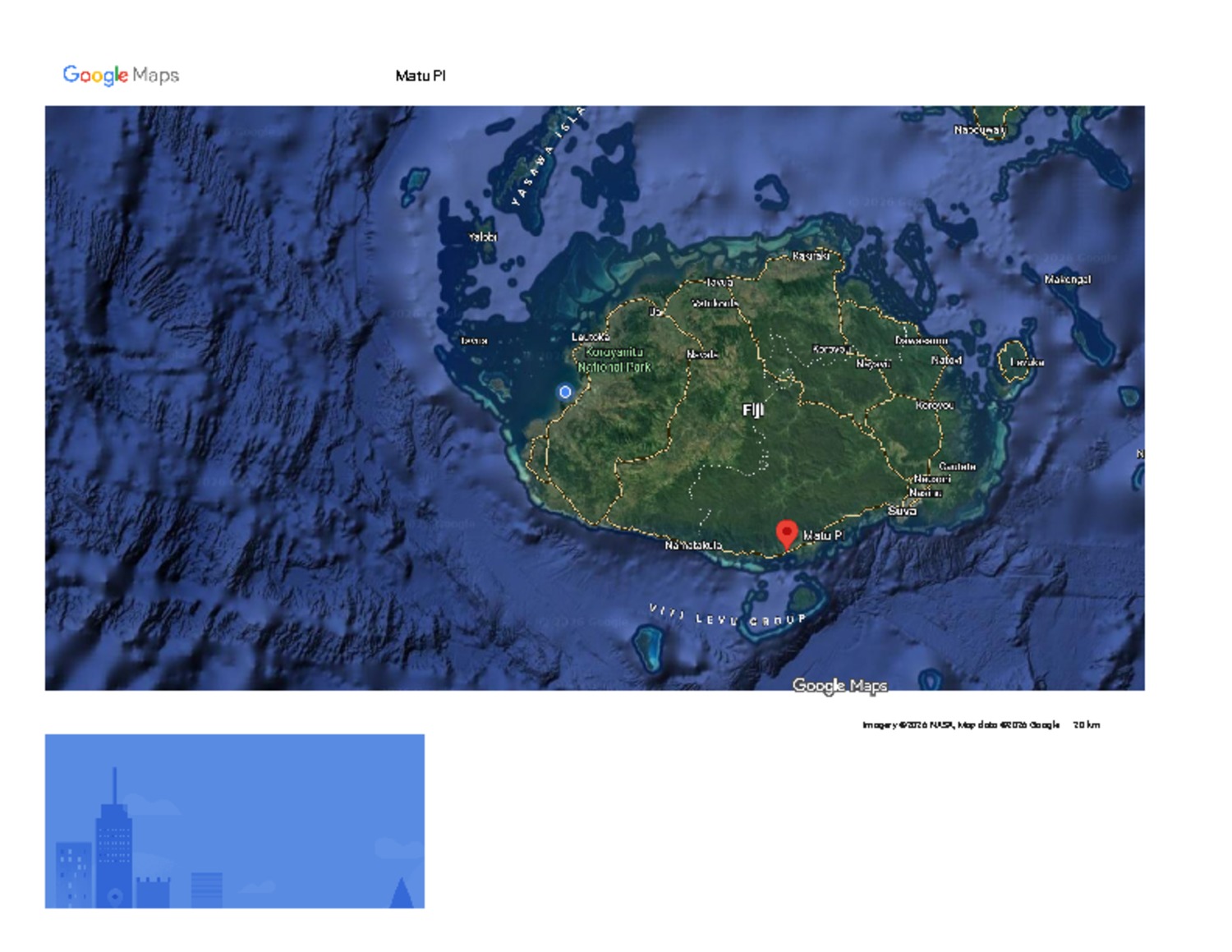Click the imagery copyright attribution text

click(960, 724)
